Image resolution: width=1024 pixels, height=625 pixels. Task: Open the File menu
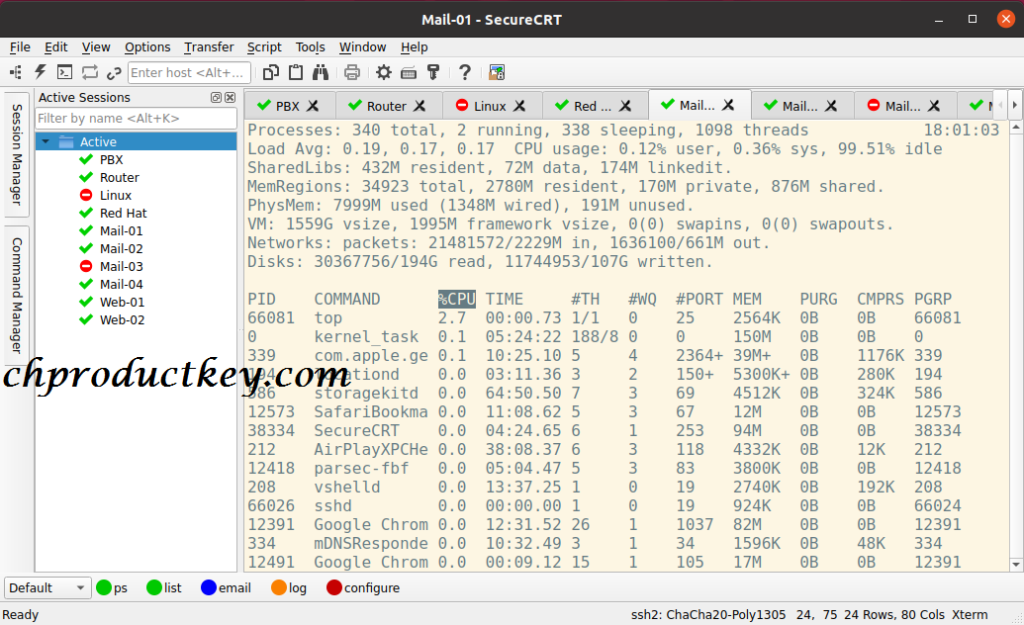tap(20, 47)
